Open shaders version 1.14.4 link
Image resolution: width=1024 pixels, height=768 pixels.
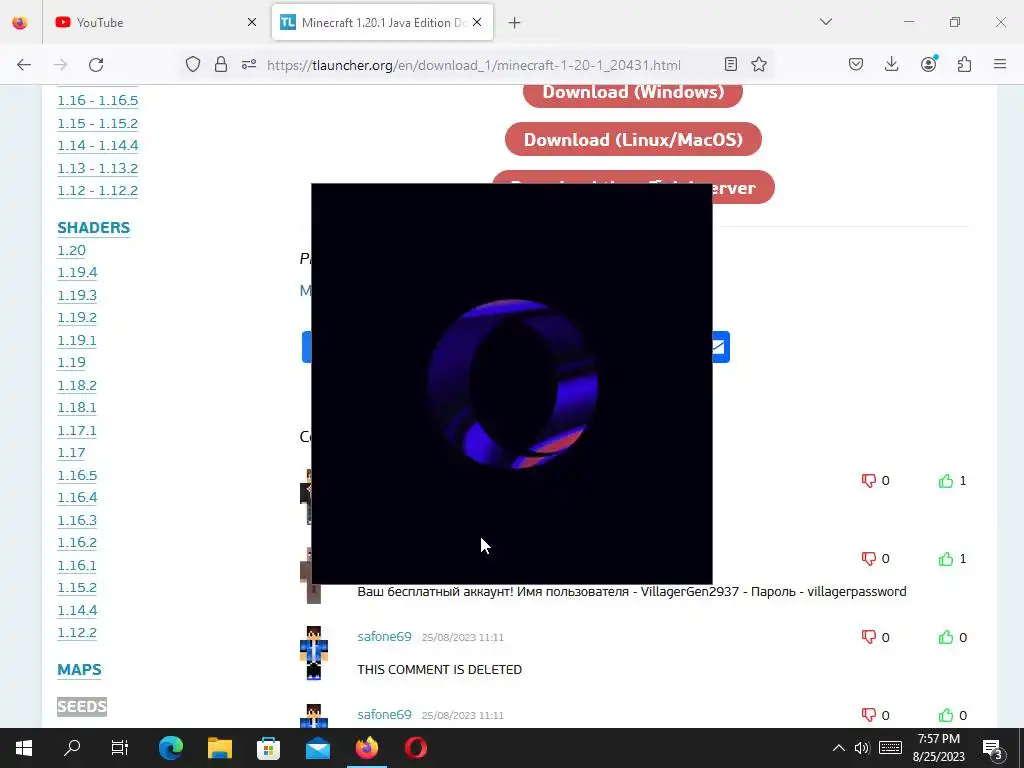pos(77,611)
